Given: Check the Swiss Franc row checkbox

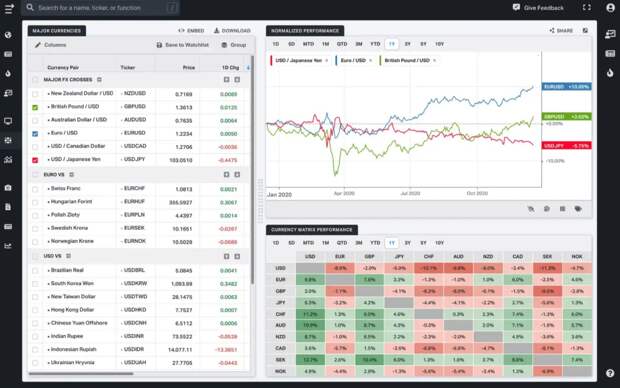Looking at the screenshot, I should [35, 189].
